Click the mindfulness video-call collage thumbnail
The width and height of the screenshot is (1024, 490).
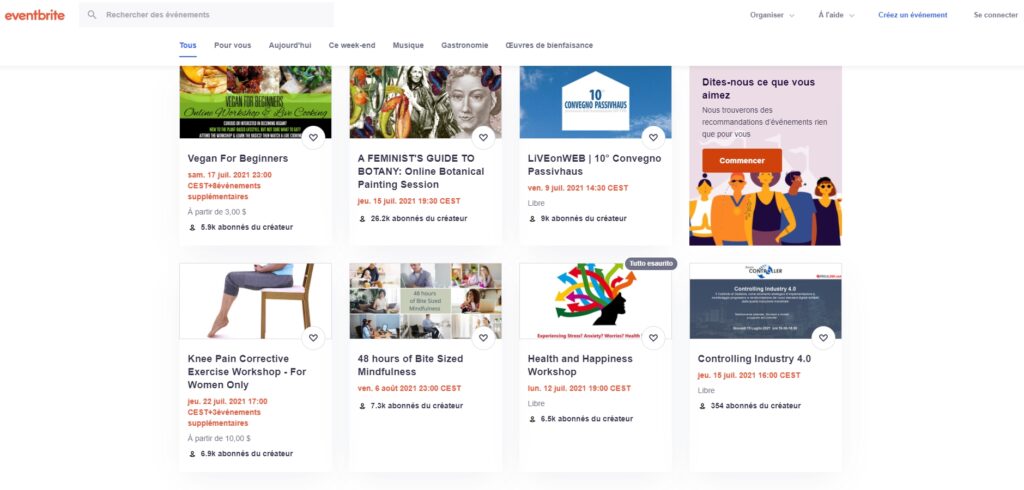pyautogui.click(x=425, y=301)
